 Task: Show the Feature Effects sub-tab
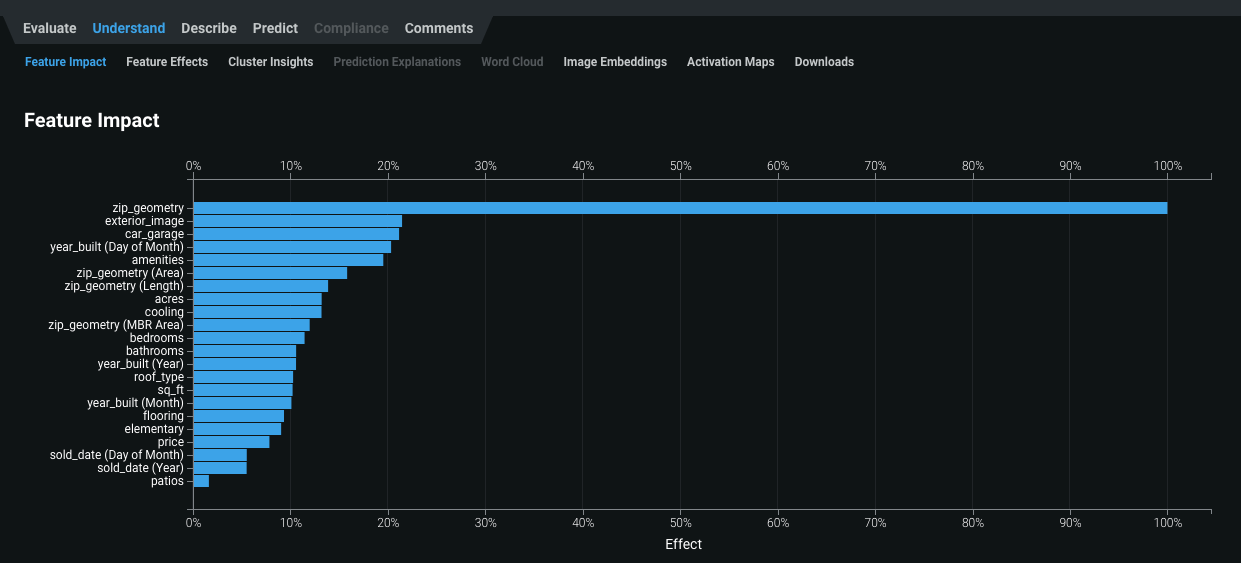tap(167, 62)
